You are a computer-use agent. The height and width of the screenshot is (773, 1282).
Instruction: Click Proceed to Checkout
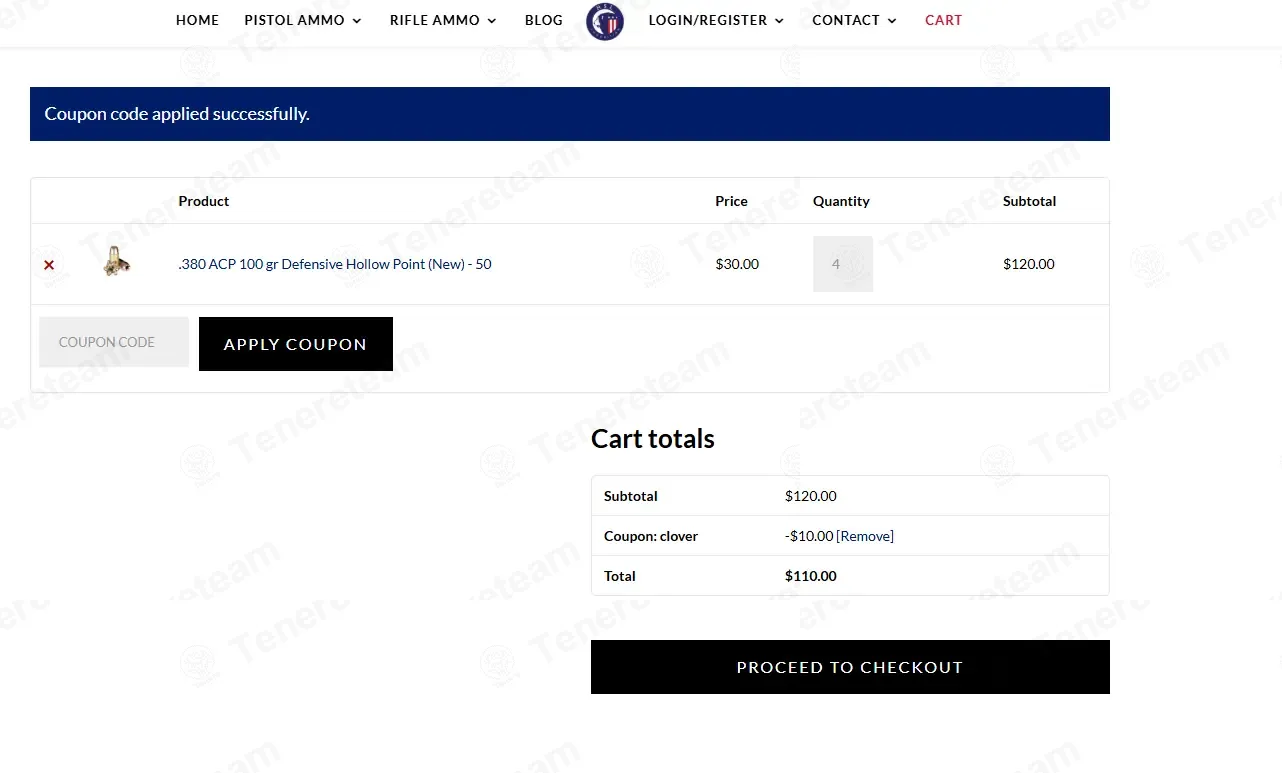[x=849, y=667]
